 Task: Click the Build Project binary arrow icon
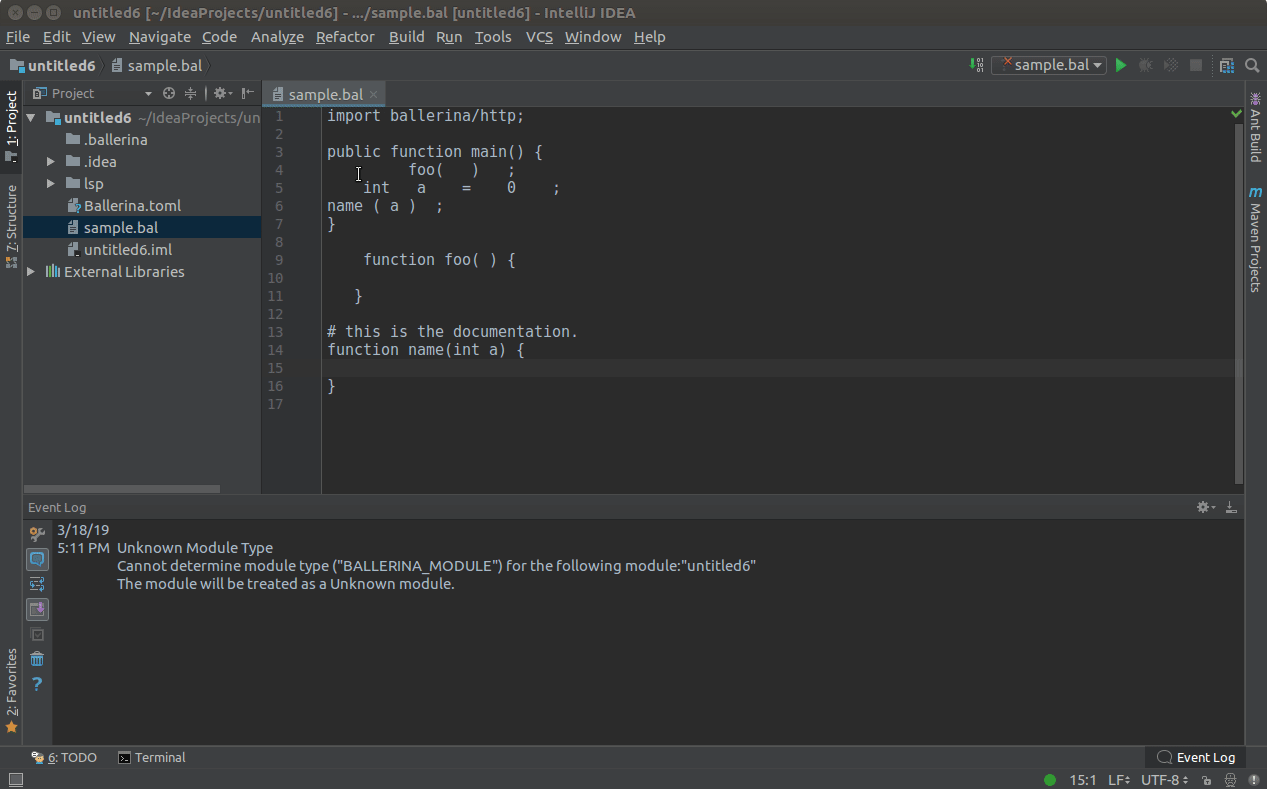coord(977,65)
